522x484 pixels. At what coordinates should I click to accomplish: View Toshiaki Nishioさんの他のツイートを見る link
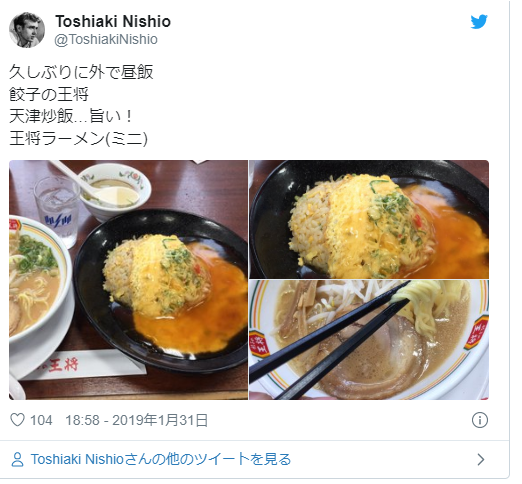161,459
